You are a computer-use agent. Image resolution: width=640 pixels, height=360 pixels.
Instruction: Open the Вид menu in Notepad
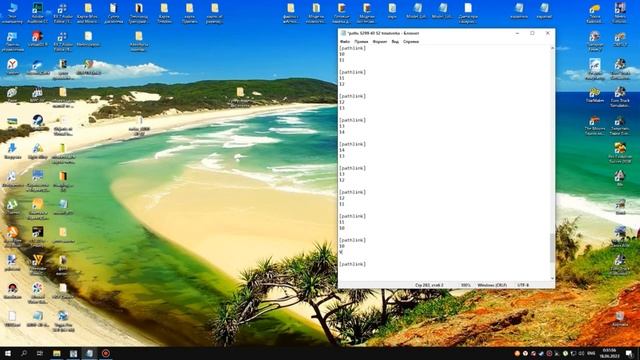point(395,42)
